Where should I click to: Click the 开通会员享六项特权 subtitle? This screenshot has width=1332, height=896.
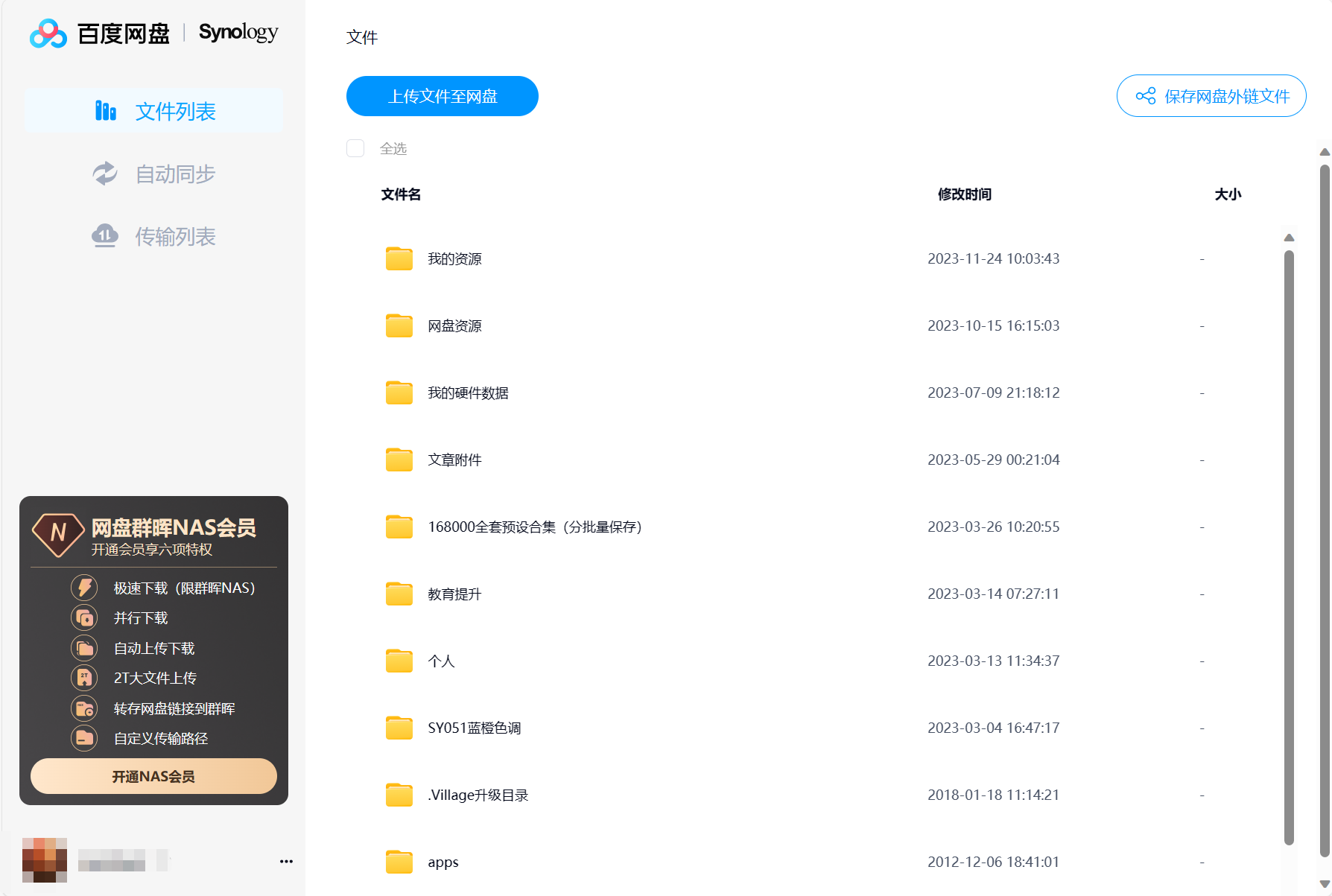[x=152, y=550]
